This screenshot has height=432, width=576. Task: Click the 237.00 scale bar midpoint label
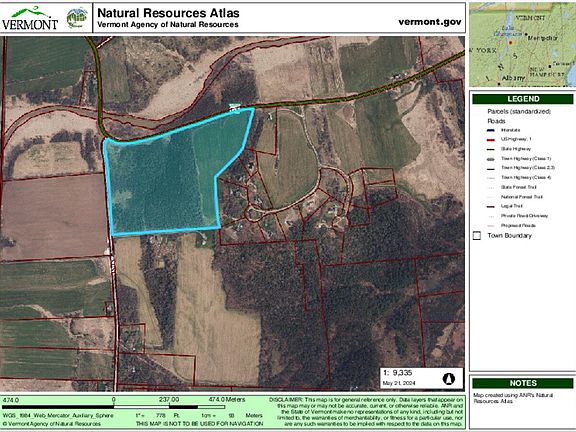(169, 400)
